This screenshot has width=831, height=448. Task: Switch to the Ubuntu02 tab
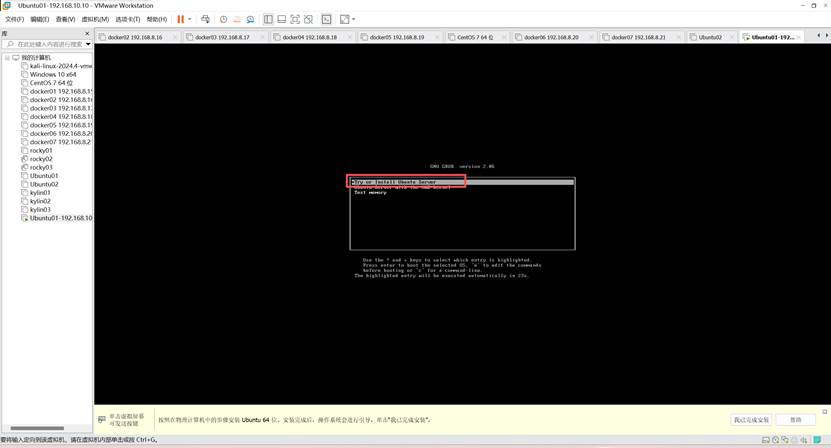click(x=710, y=37)
